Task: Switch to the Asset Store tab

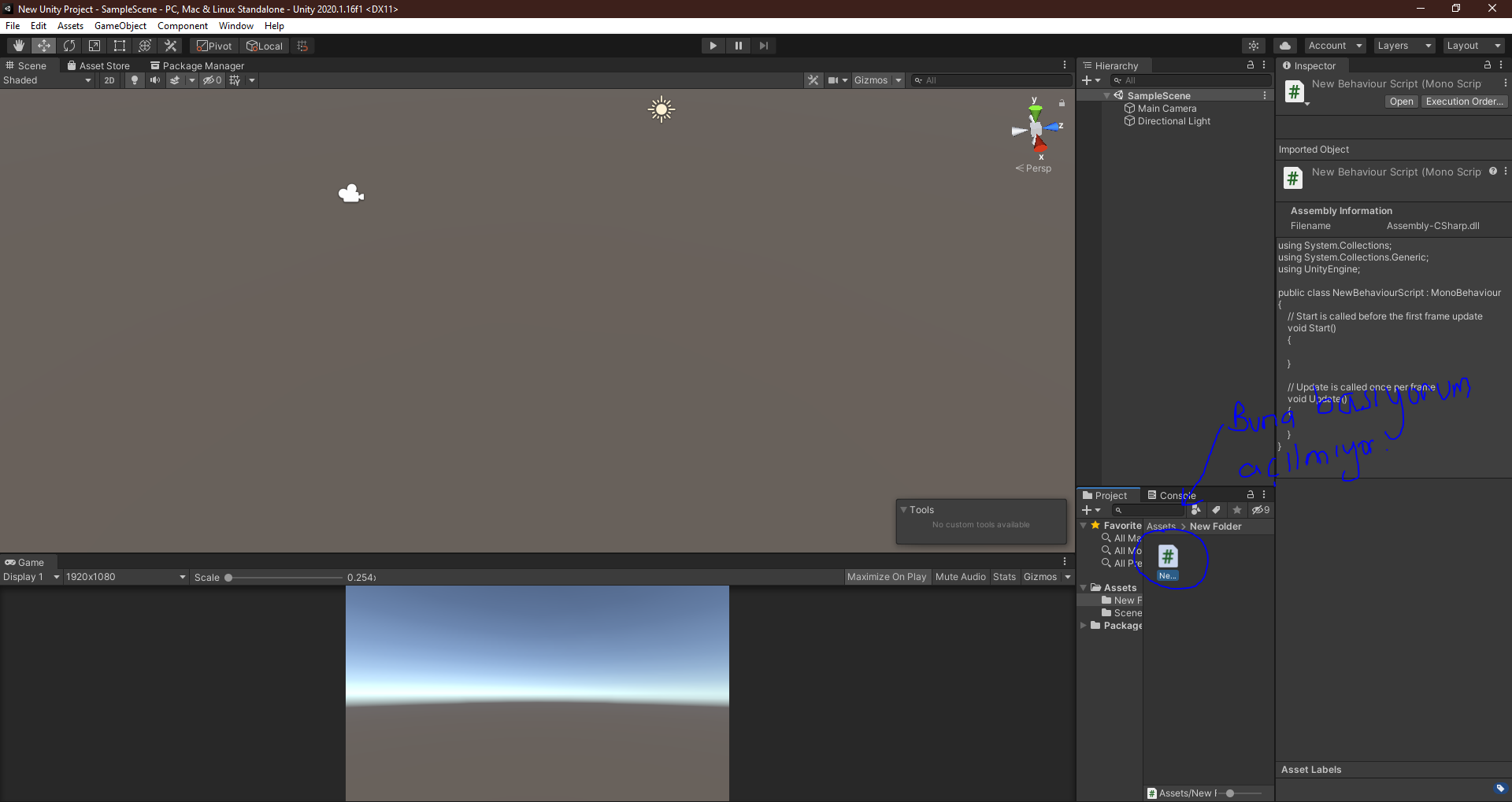Action: [x=98, y=66]
